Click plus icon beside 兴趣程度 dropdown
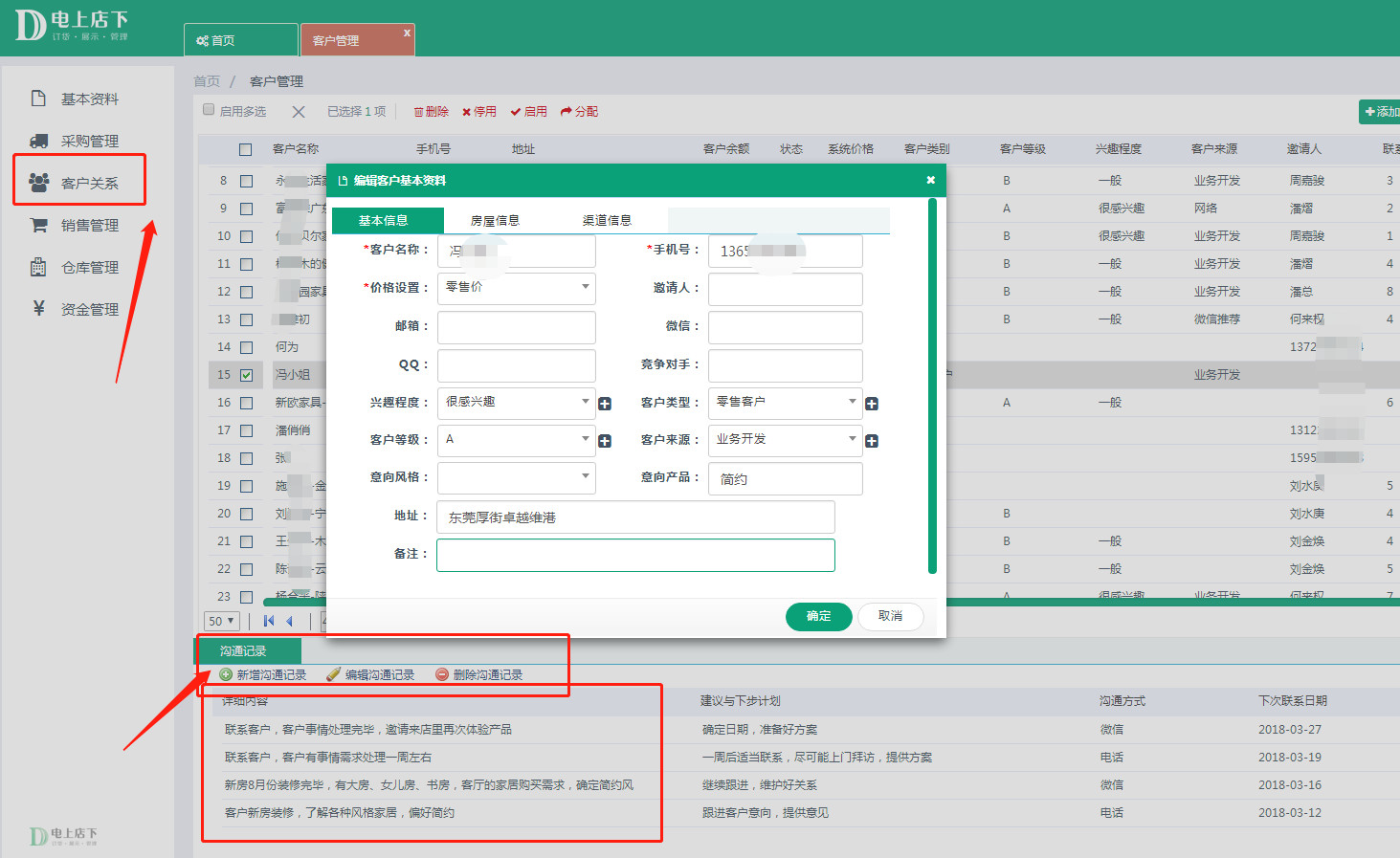The image size is (1400, 858). tap(605, 404)
